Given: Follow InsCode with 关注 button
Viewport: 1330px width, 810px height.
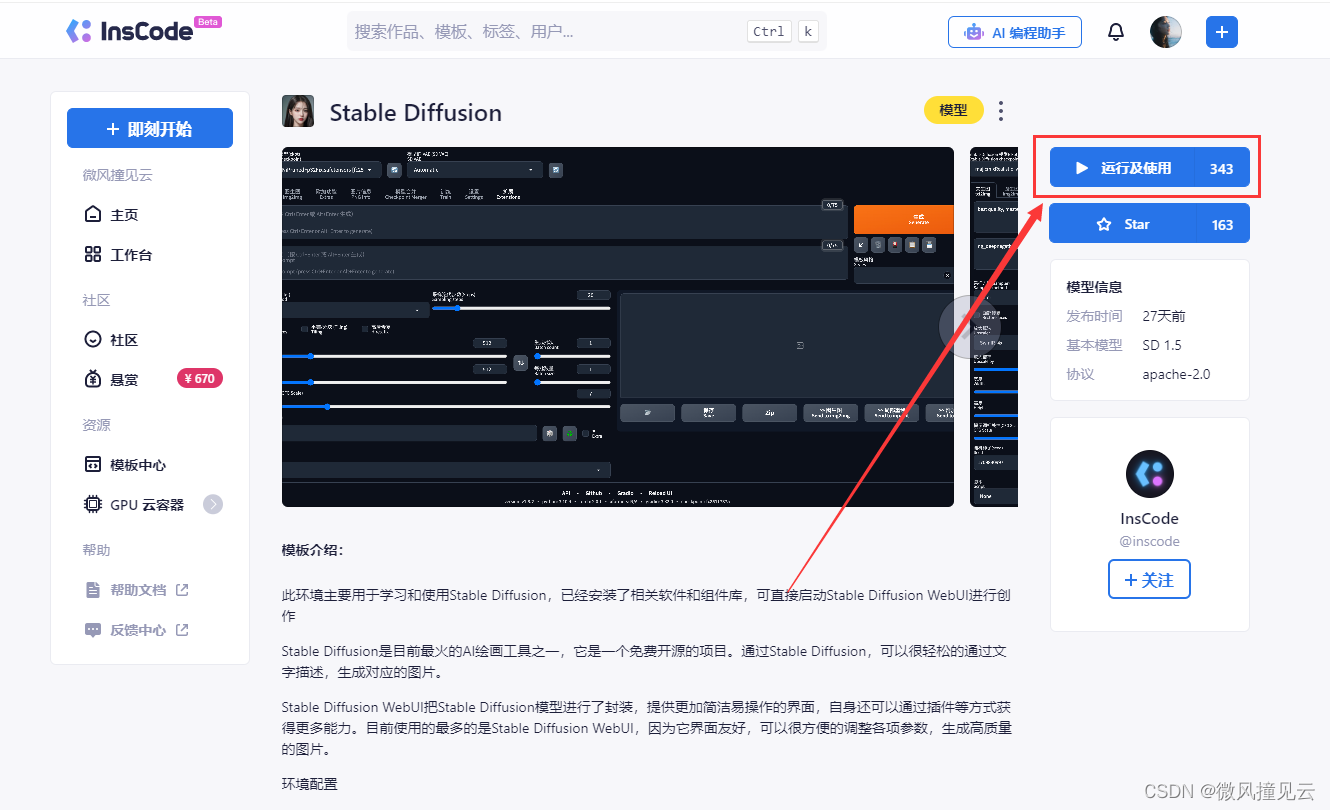Looking at the screenshot, I should (1149, 580).
